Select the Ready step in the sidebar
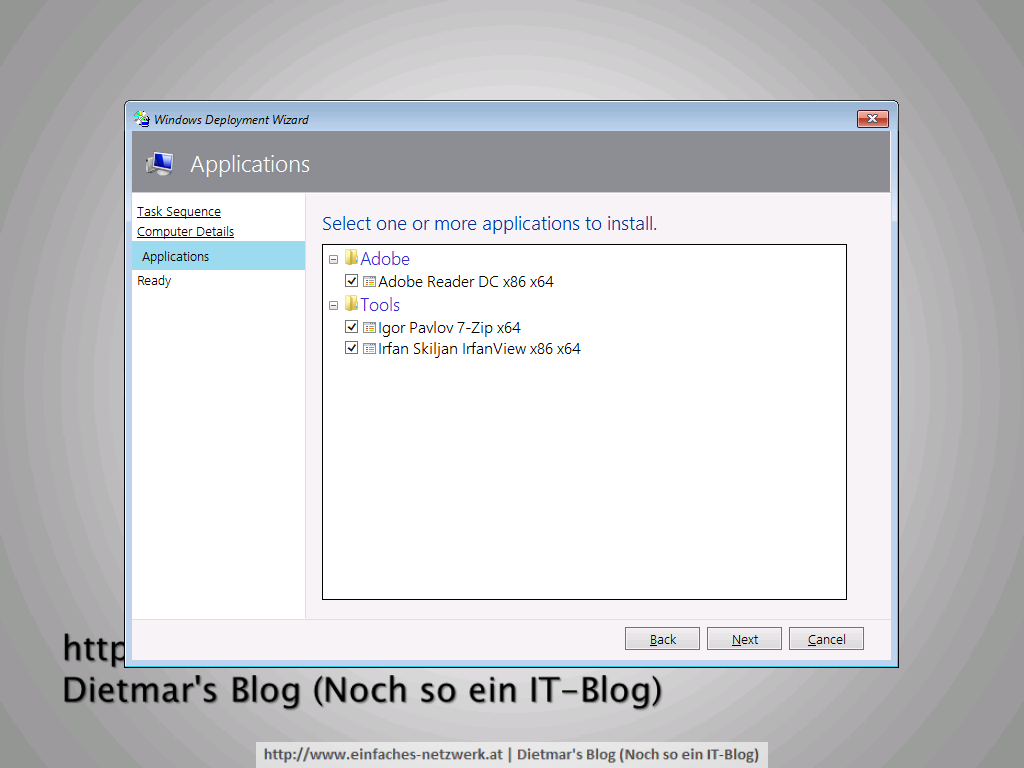Image resolution: width=1024 pixels, height=768 pixels. (x=154, y=281)
